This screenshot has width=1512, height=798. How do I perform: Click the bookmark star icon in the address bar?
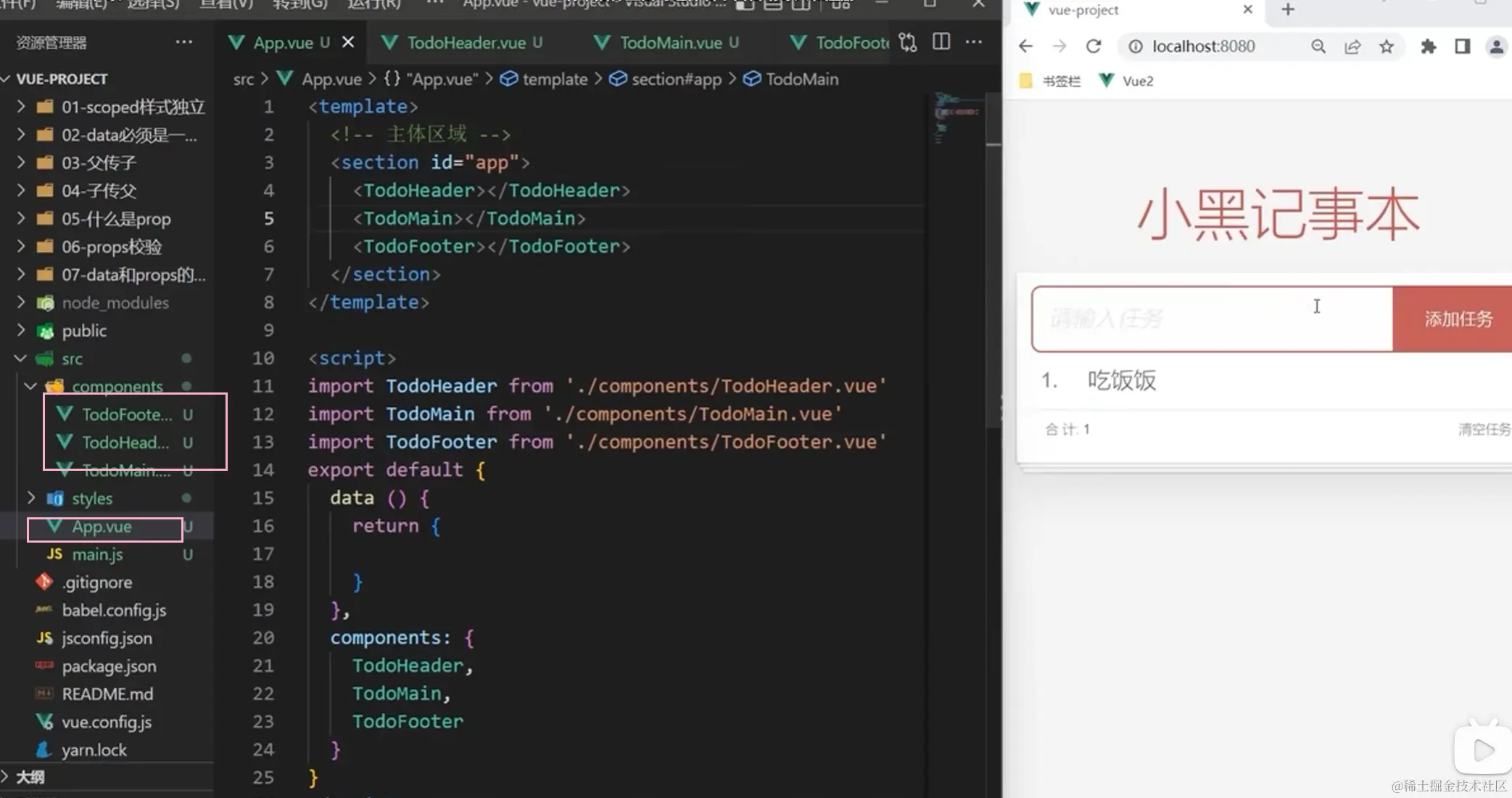click(1387, 46)
